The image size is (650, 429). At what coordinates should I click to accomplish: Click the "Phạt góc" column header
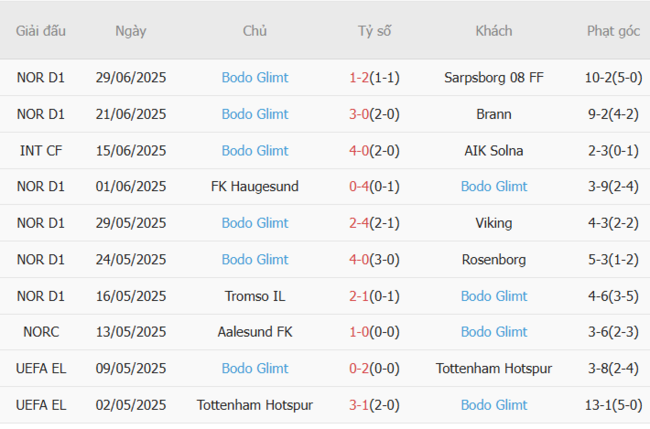[x=613, y=31]
